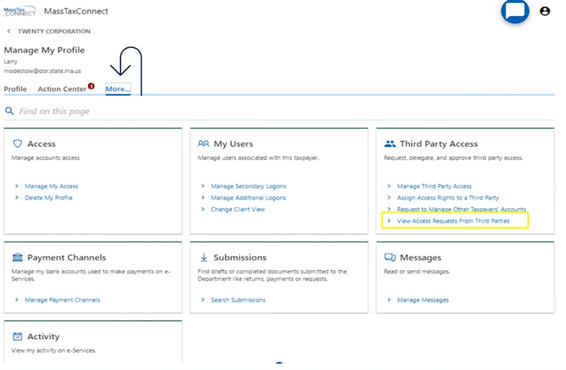
Task: Click the Third Party Access heading
Action: pos(439,144)
